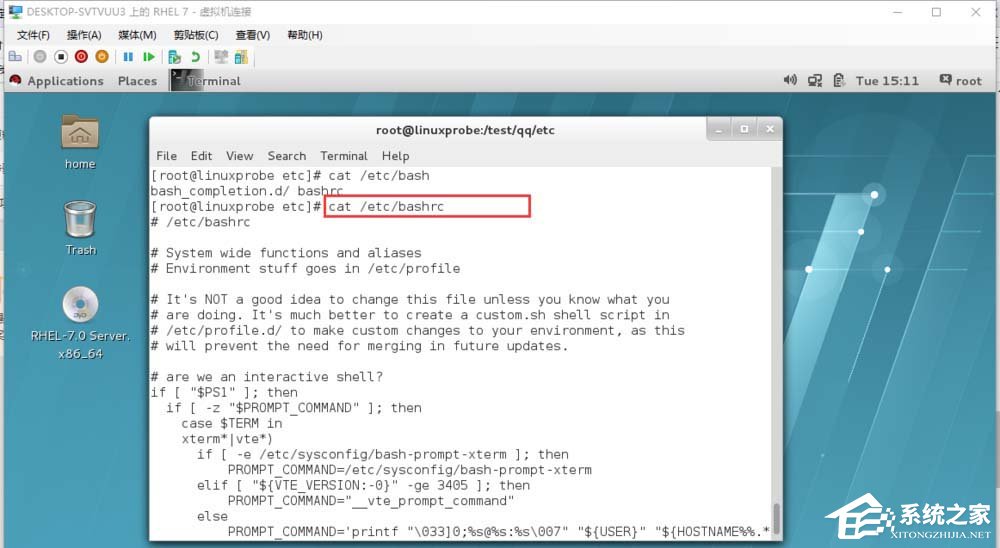The image size is (1000, 548).
Task: Open the network status icon in panel
Action: pyautogui.click(x=814, y=80)
